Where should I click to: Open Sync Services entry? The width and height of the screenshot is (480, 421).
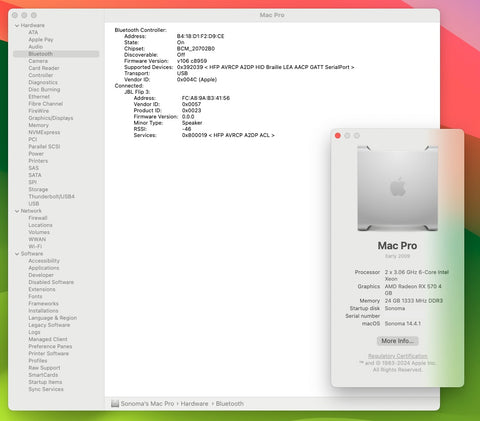pos(46,390)
